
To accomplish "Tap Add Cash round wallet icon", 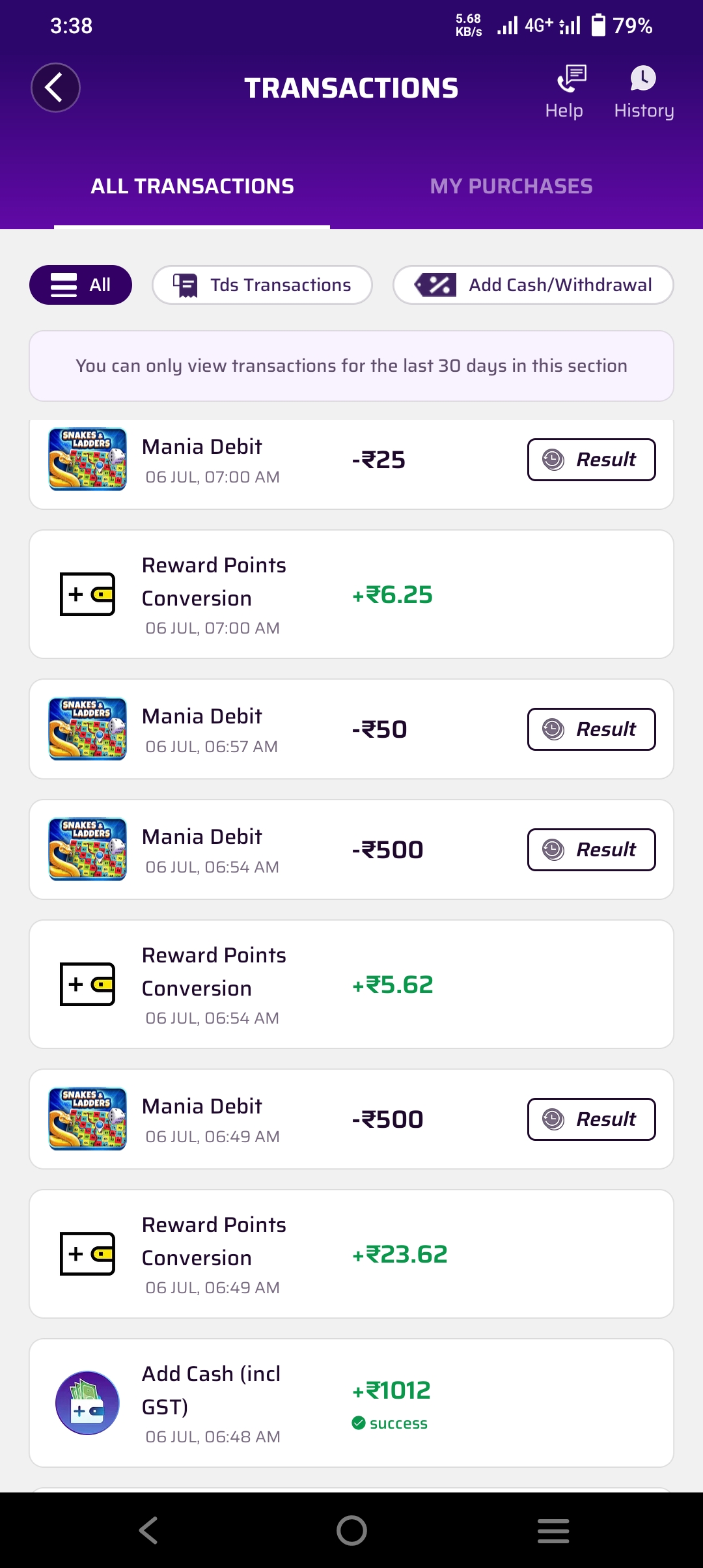I will 87,1403.
